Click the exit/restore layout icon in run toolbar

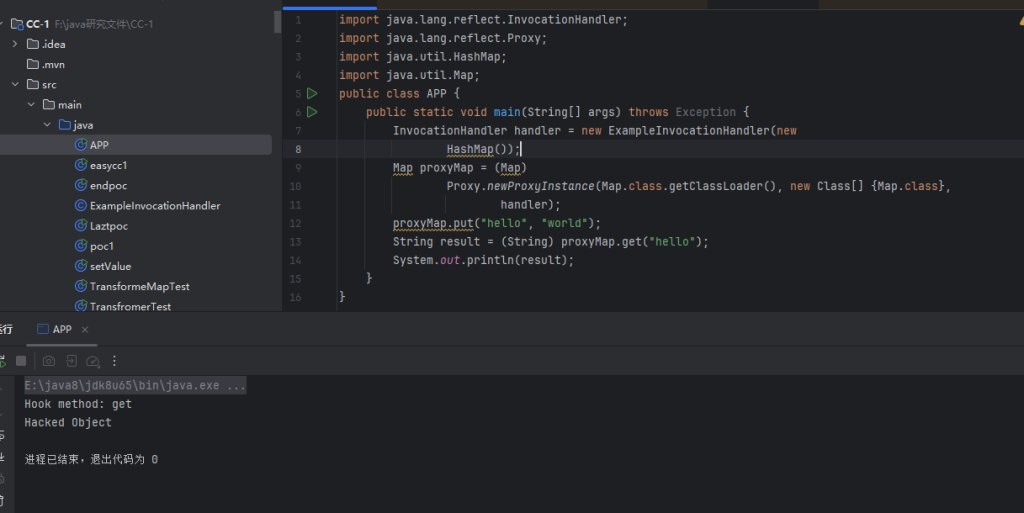click(71, 361)
